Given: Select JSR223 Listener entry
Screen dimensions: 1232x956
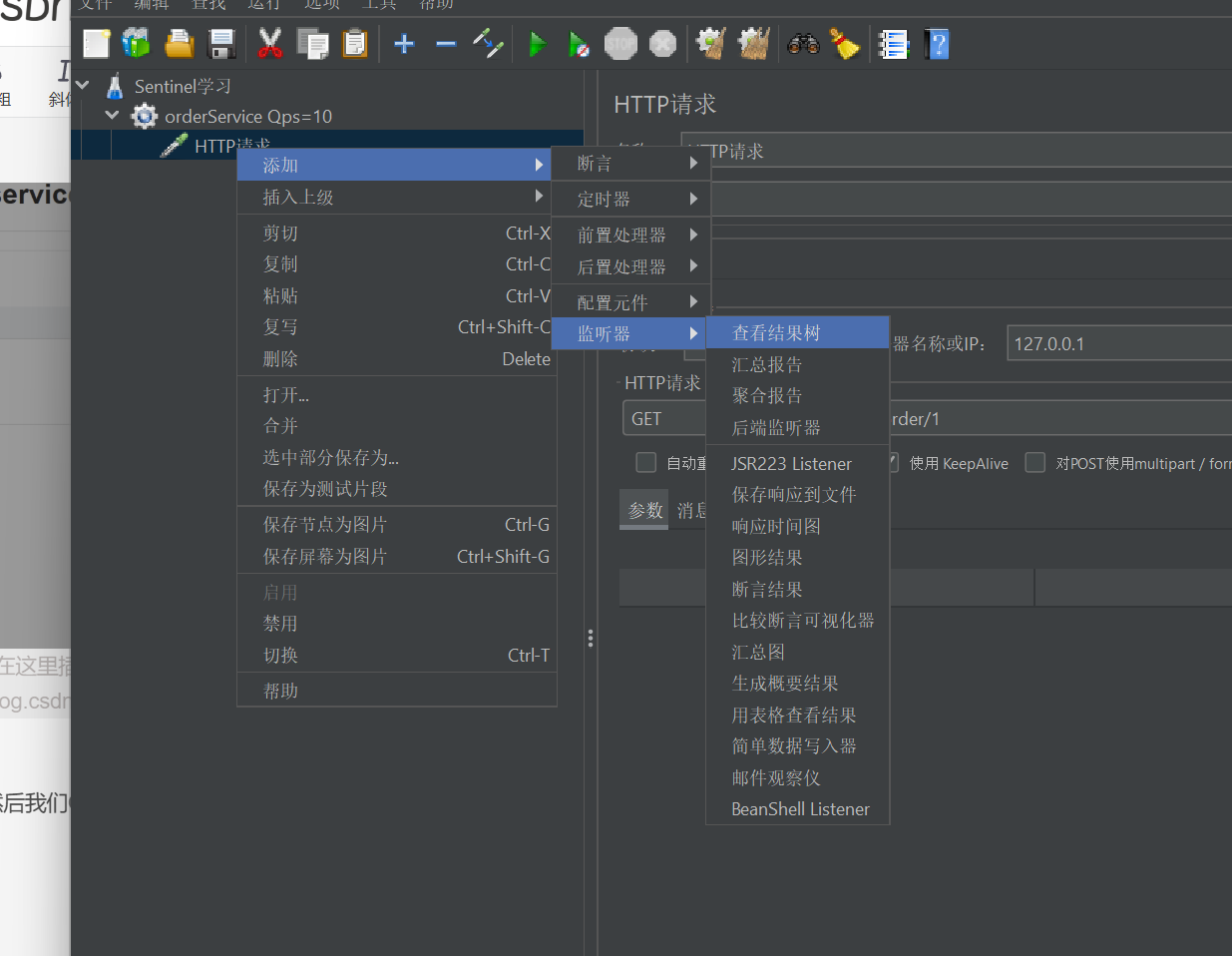Looking at the screenshot, I should [x=797, y=463].
